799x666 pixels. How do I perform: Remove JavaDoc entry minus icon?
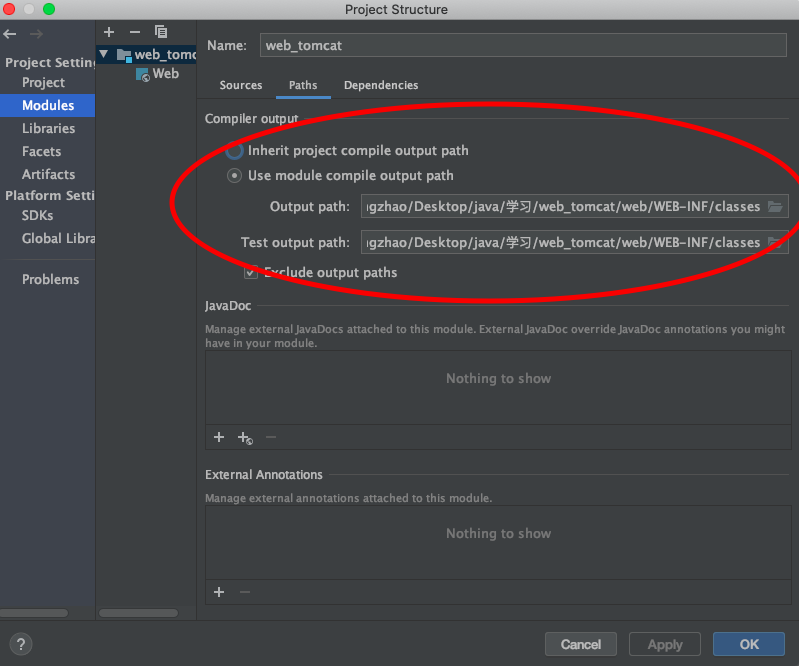point(271,437)
